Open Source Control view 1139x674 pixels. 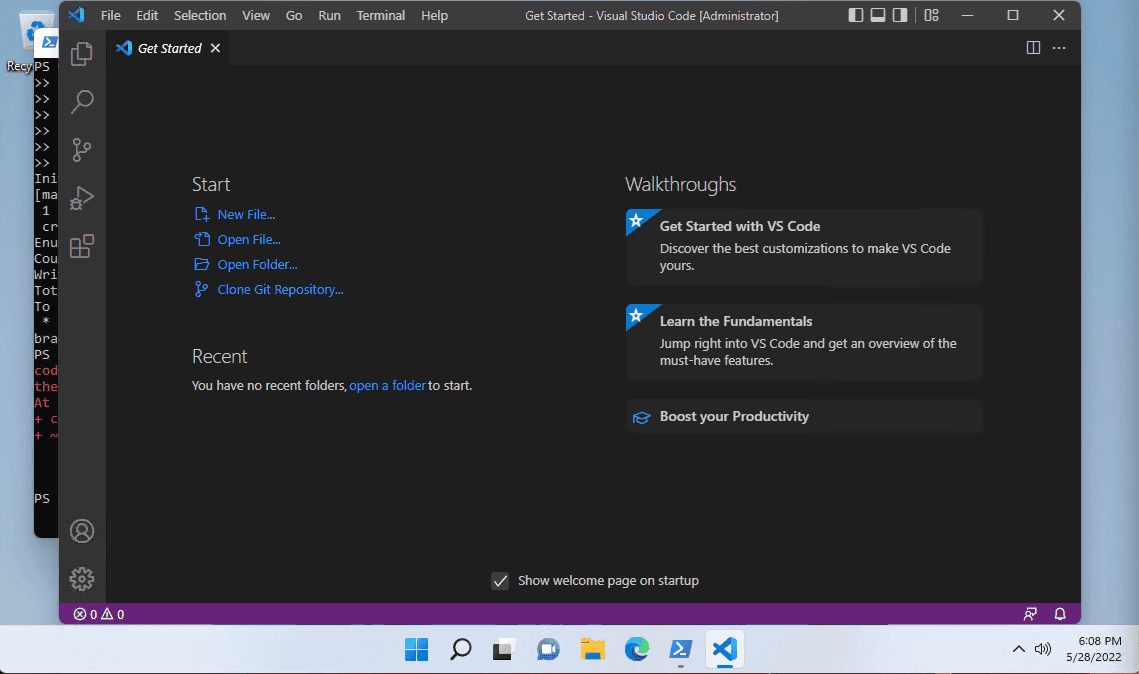click(82, 150)
